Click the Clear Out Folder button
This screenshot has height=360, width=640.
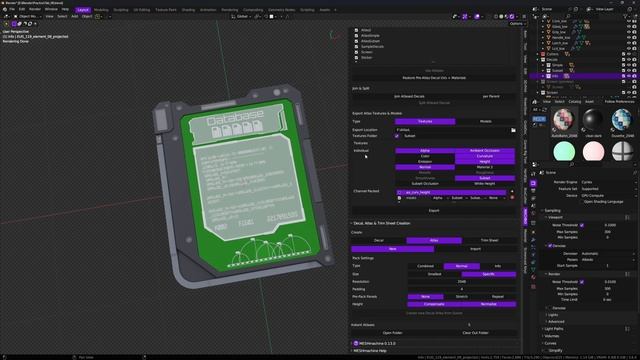pos(476,333)
